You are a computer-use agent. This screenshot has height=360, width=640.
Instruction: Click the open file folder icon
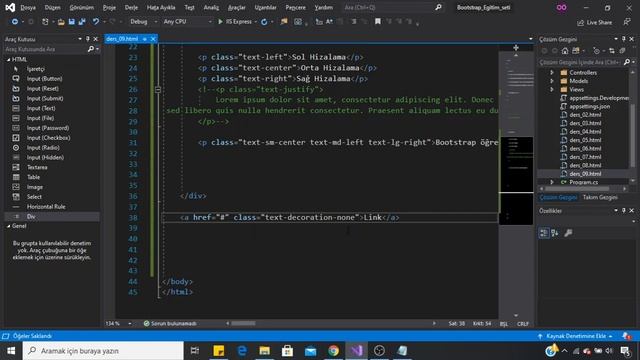(x=61, y=22)
